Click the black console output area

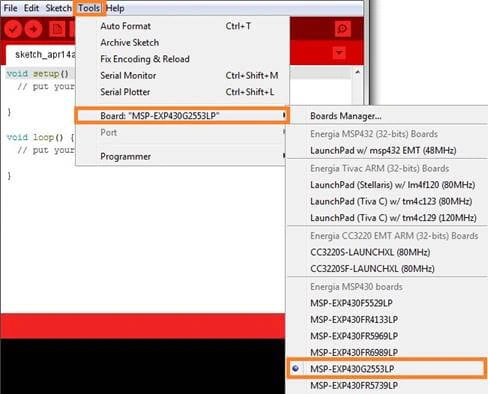pos(143,366)
